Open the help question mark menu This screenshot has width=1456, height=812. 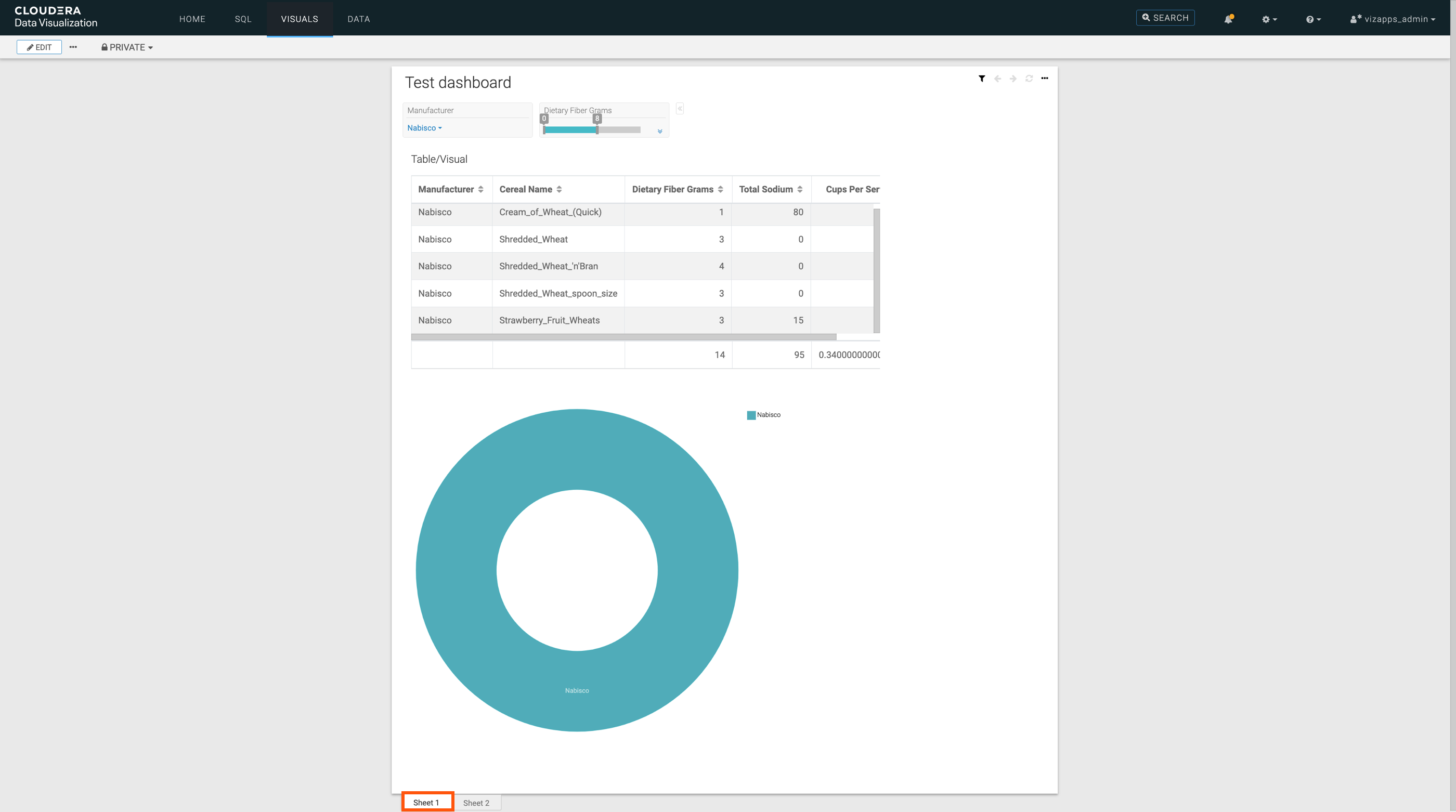coord(1312,19)
